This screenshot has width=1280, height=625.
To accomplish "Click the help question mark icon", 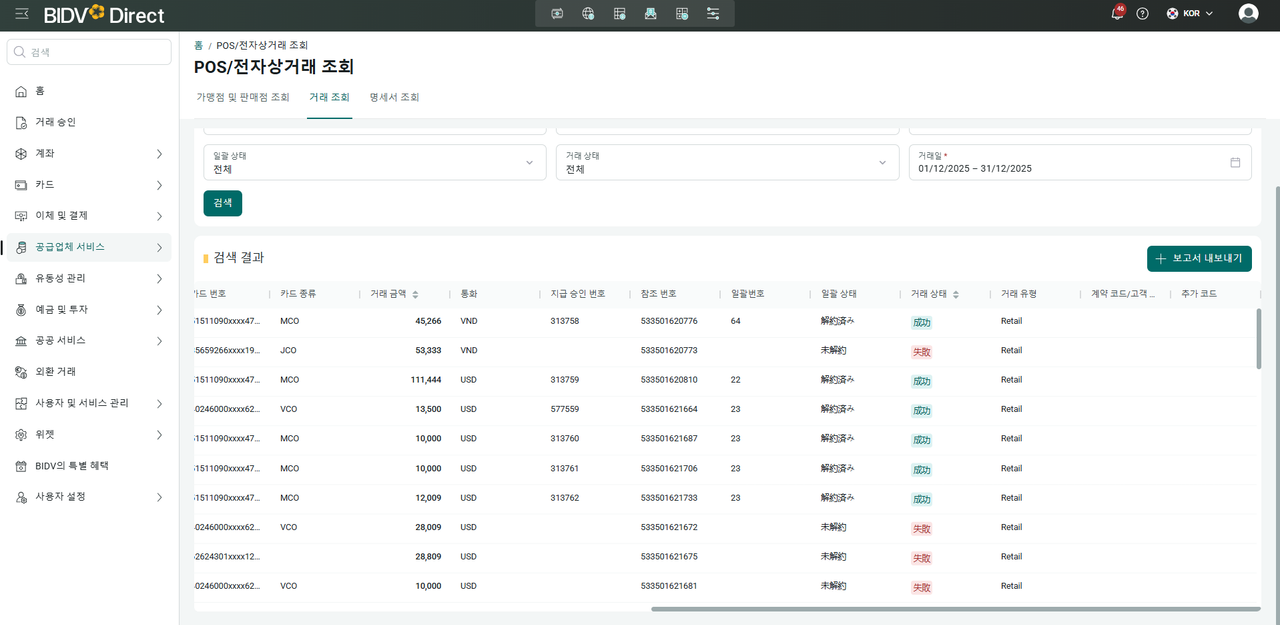I will click(1143, 14).
